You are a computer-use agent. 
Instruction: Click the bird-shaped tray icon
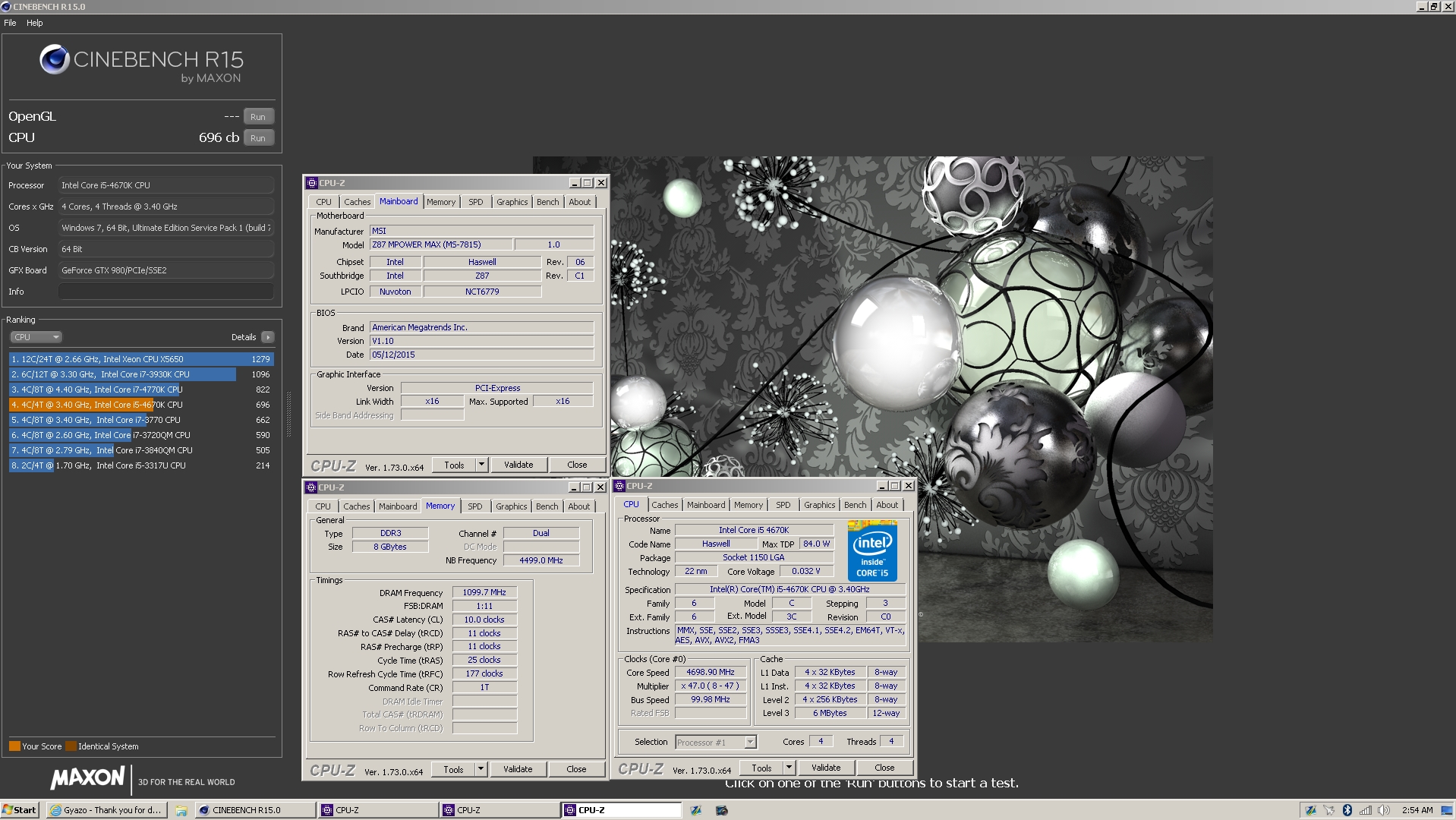pos(1329,810)
